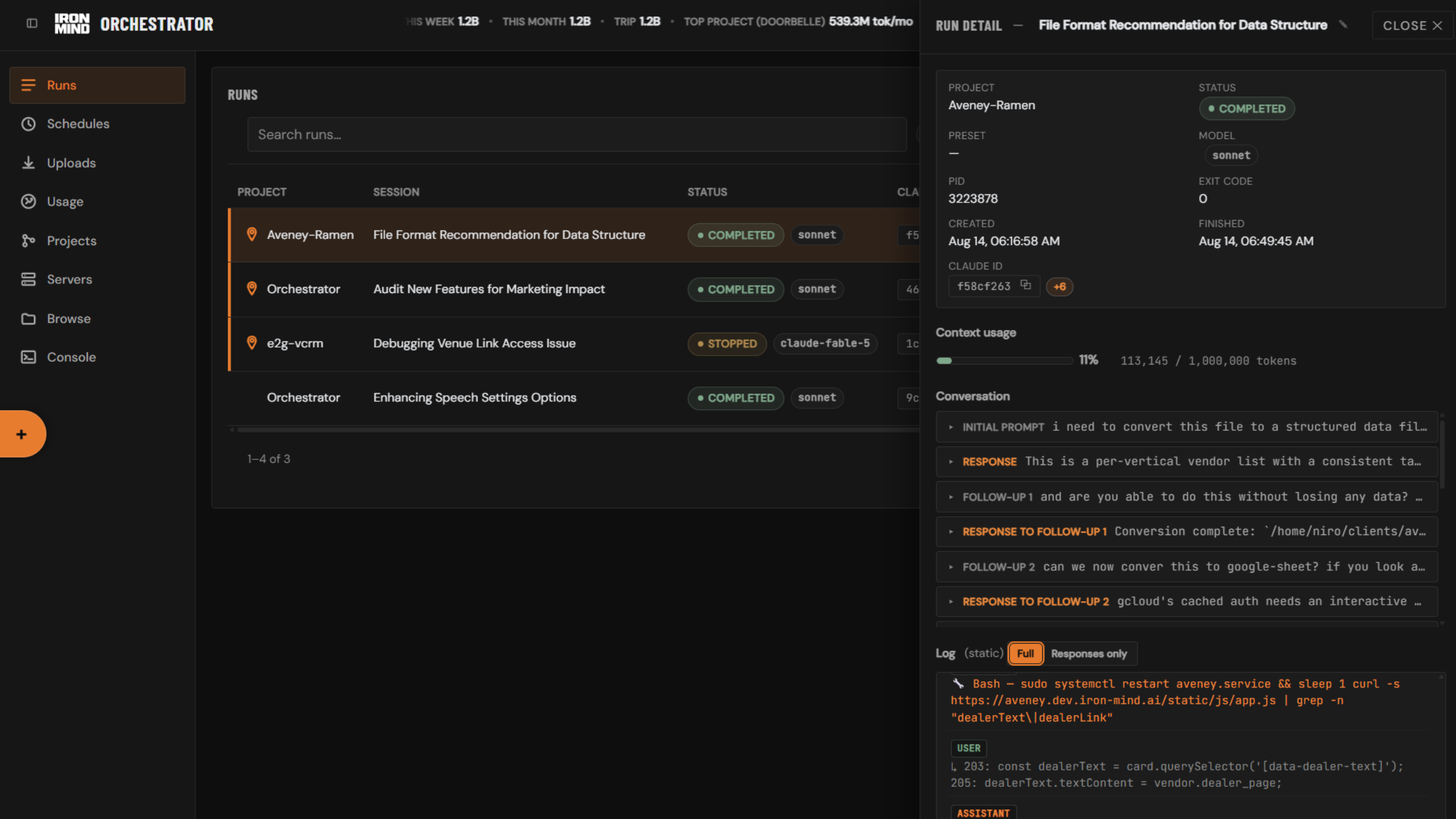This screenshot has height=819, width=1456.
Task: Click the STATUS column header
Action: (x=707, y=192)
